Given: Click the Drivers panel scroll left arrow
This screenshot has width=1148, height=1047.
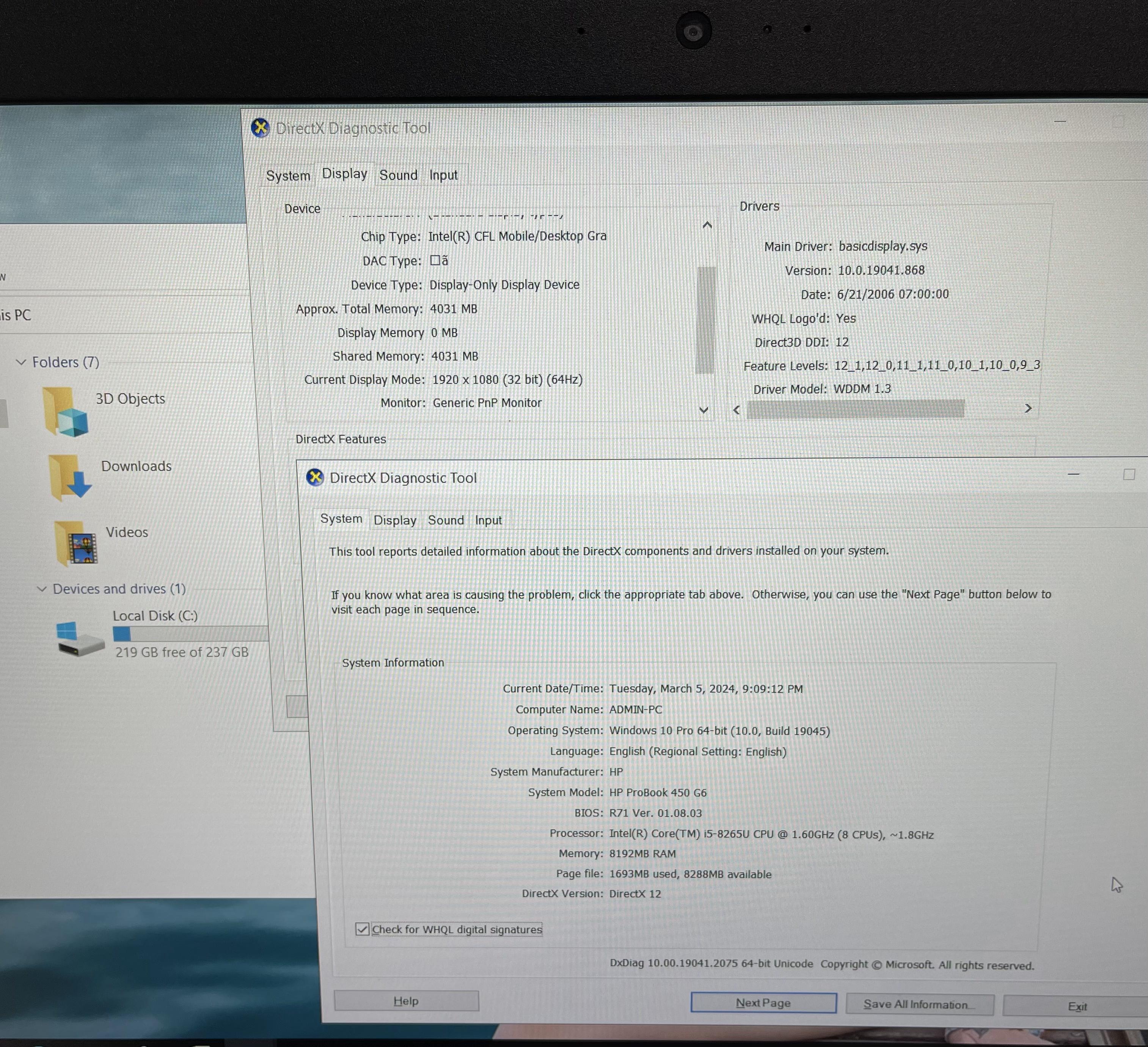Looking at the screenshot, I should point(737,410).
